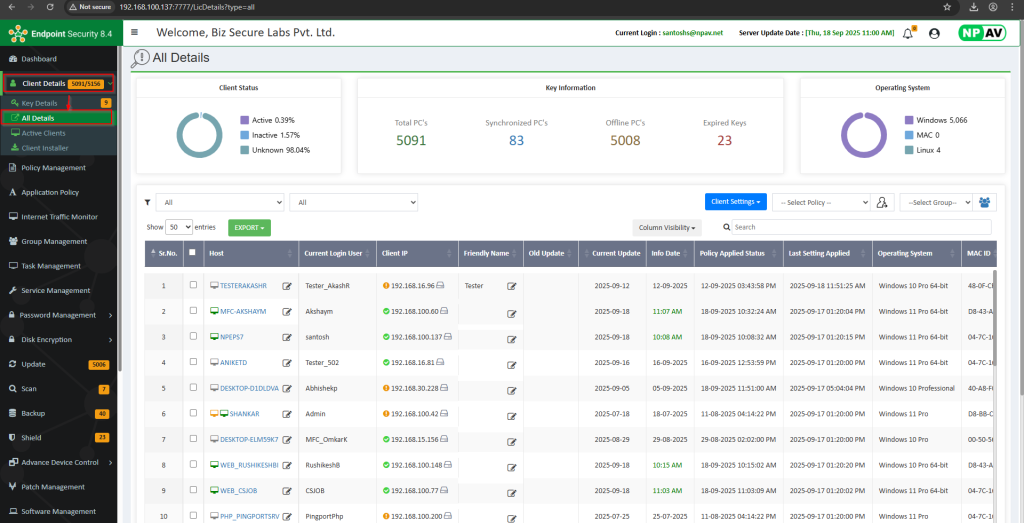Click the apply policy user icon
Screen dimensions: 1024x523
882,202
